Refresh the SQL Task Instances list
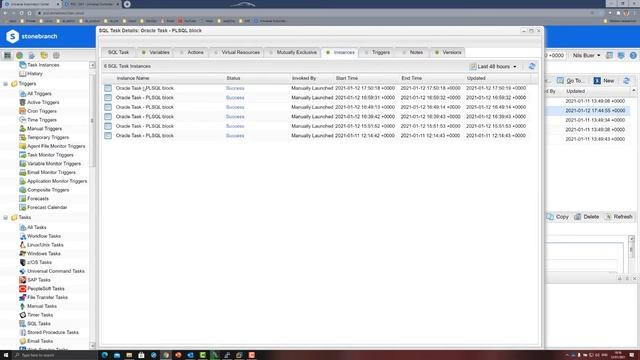 coord(532,67)
